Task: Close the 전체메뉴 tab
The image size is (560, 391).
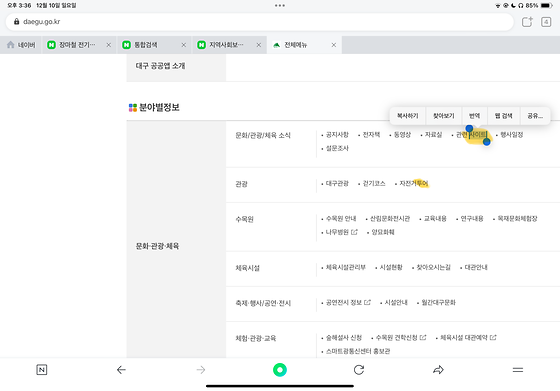Action: [334, 45]
